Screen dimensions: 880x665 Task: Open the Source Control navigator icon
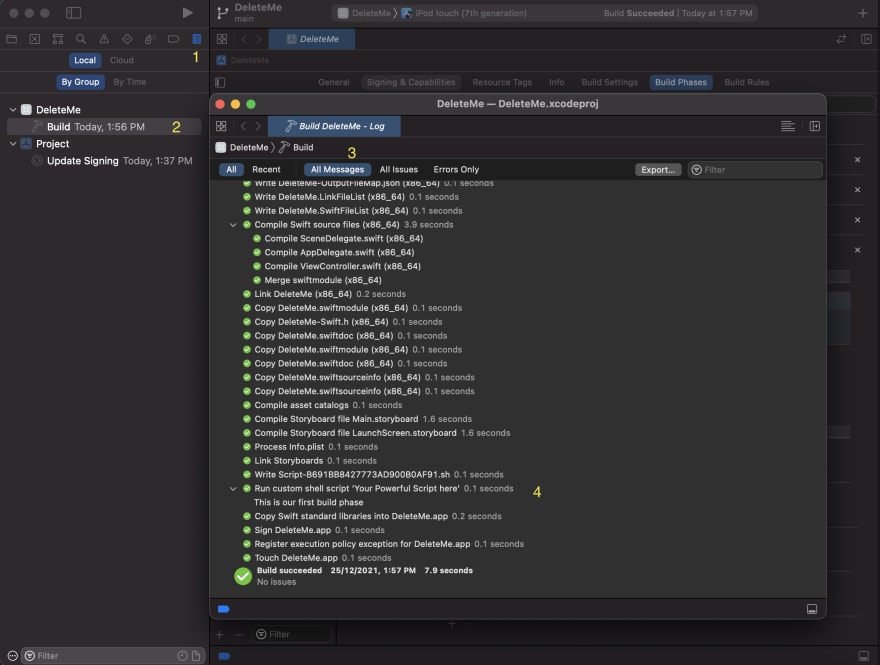click(x=35, y=39)
